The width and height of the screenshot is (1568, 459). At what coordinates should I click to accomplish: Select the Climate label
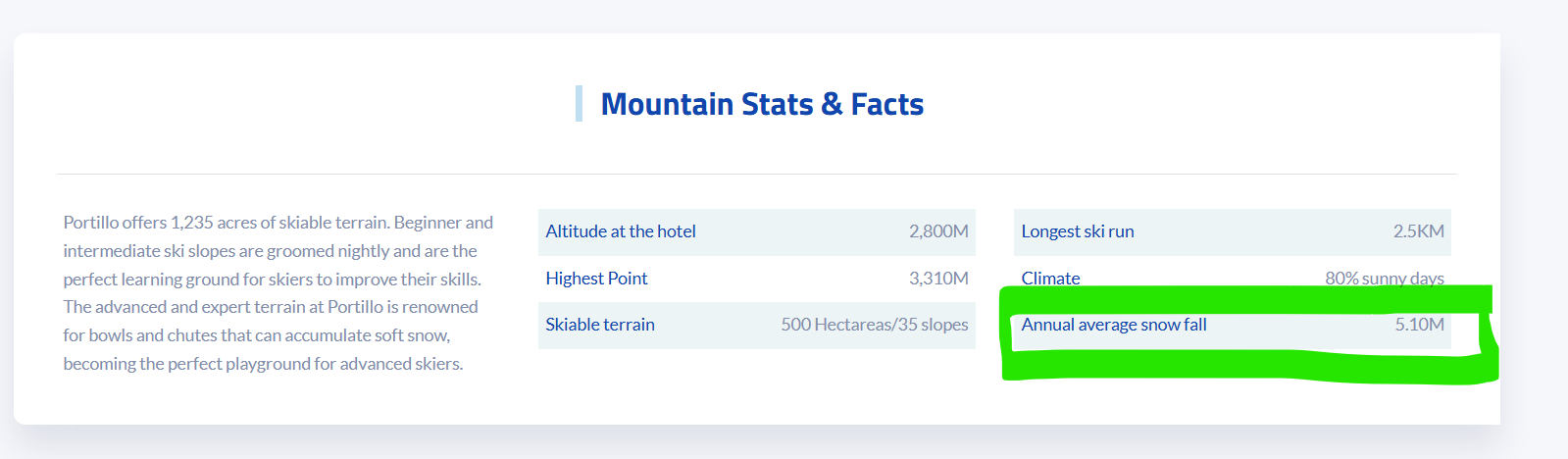pos(1050,279)
